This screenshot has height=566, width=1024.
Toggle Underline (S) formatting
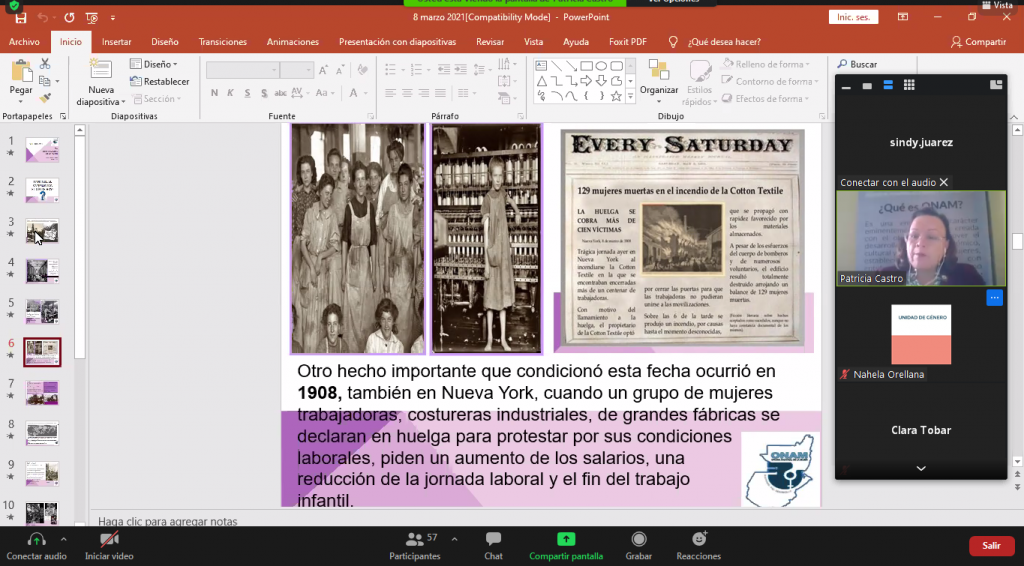click(247, 93)
